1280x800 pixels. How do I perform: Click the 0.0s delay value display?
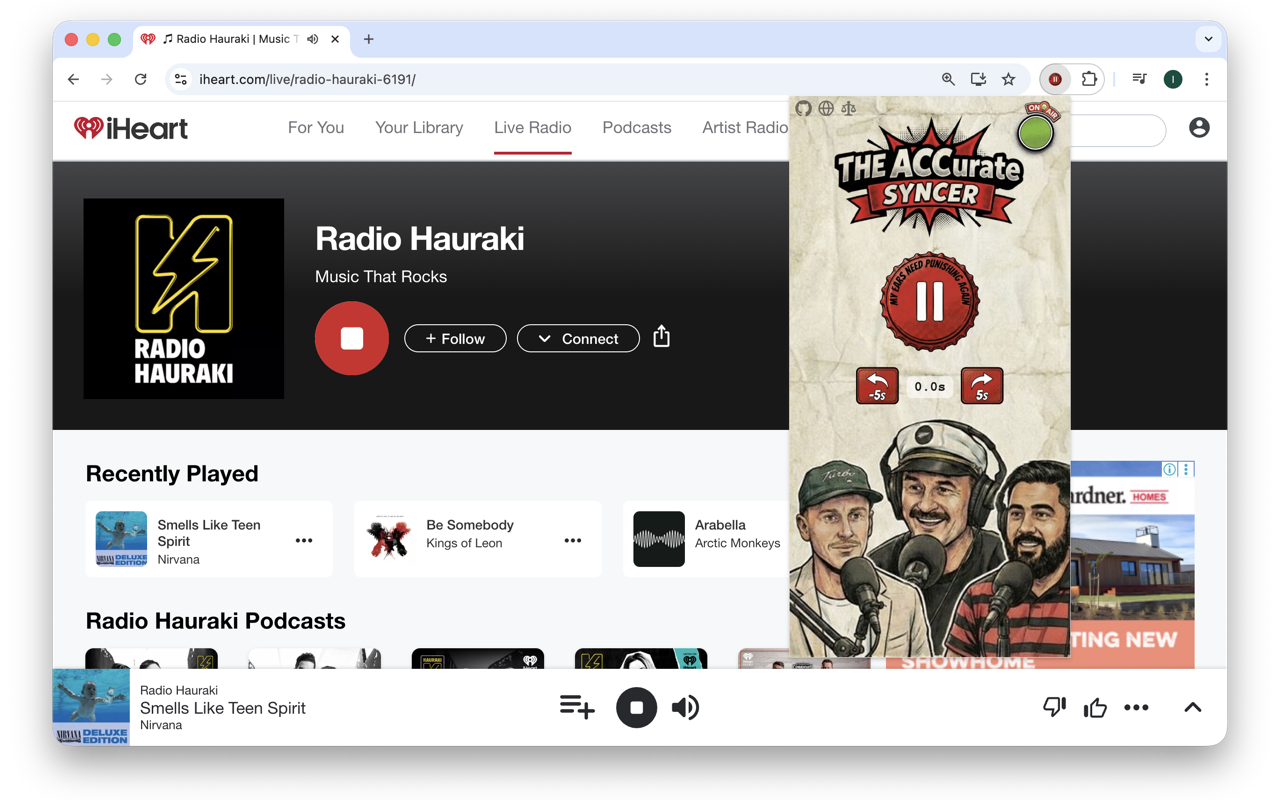(x=930, y=386)
